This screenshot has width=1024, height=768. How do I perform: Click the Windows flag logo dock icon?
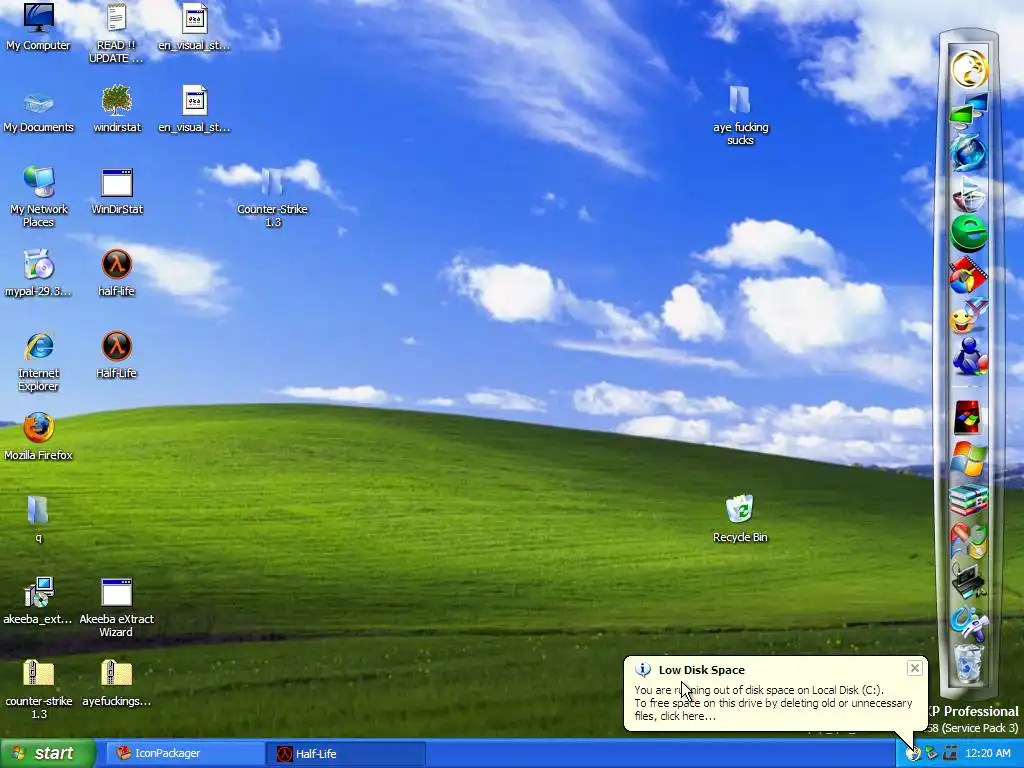click(968, 459)
